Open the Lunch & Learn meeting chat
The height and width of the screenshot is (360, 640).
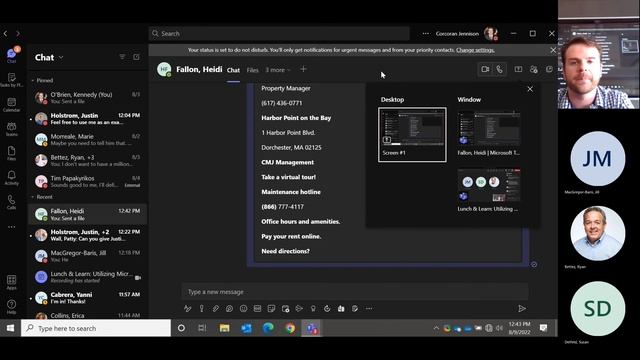click(87, 277)
